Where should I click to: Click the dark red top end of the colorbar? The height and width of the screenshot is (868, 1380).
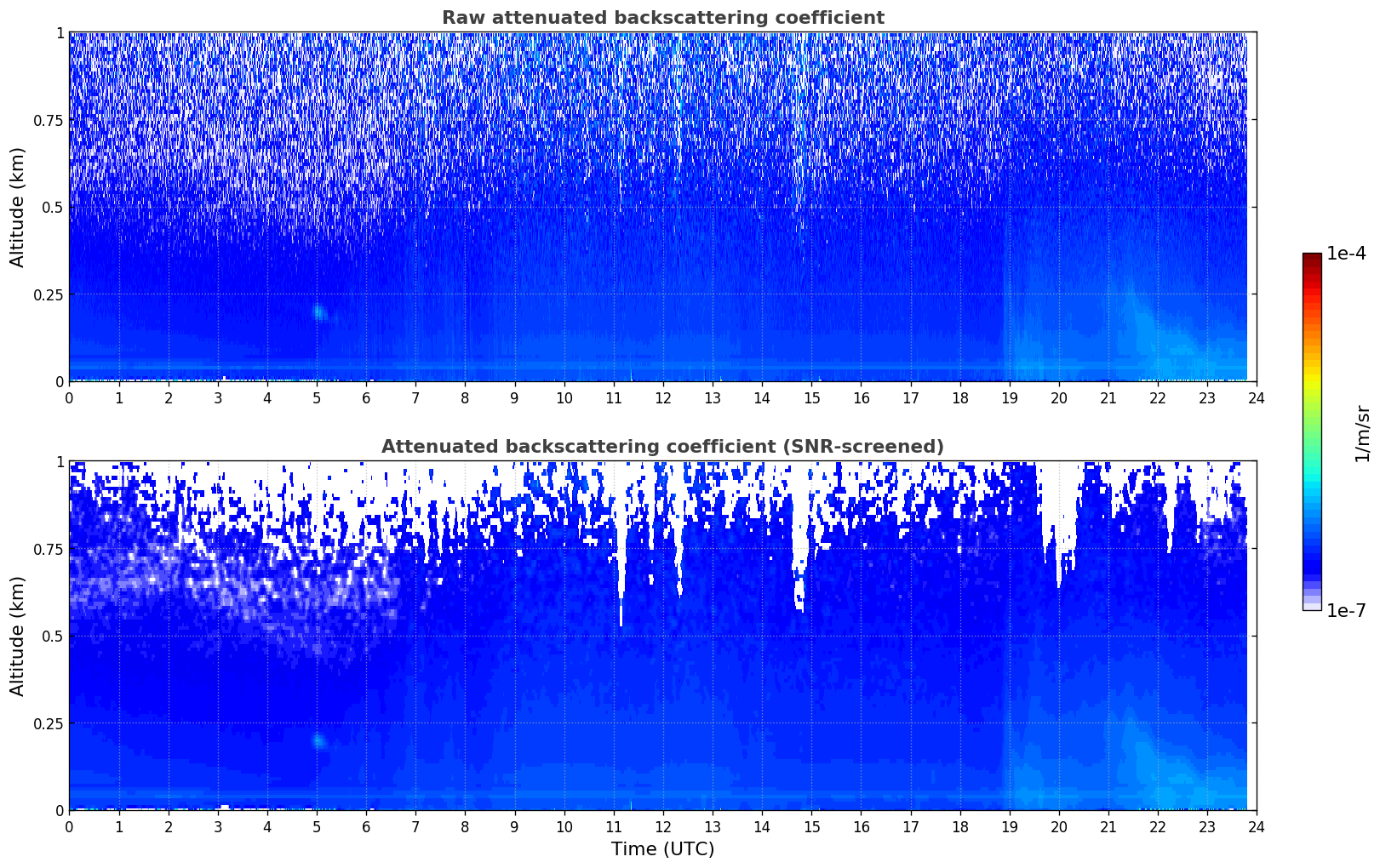coord(1312,257)
